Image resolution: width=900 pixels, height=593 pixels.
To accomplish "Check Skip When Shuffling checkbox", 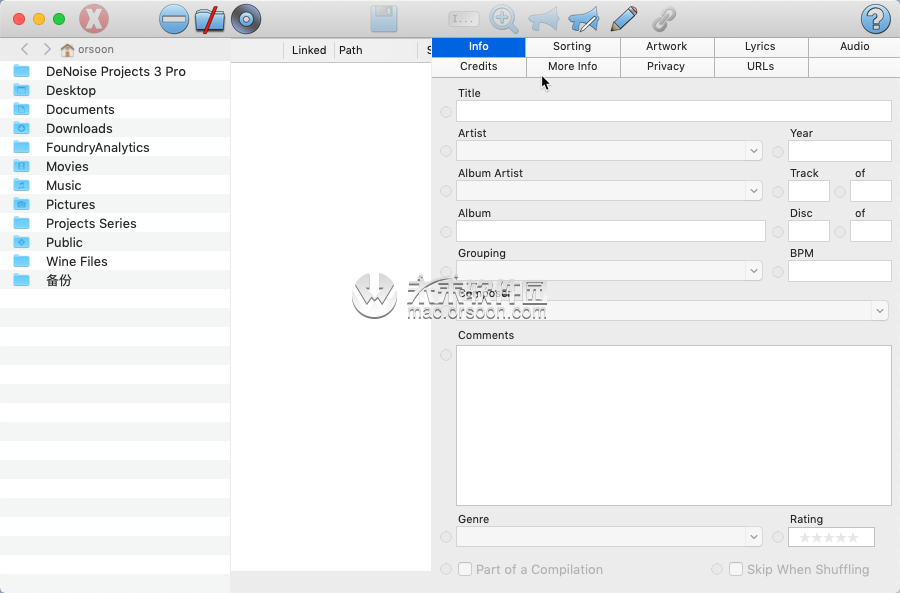I will coord(736,569).
